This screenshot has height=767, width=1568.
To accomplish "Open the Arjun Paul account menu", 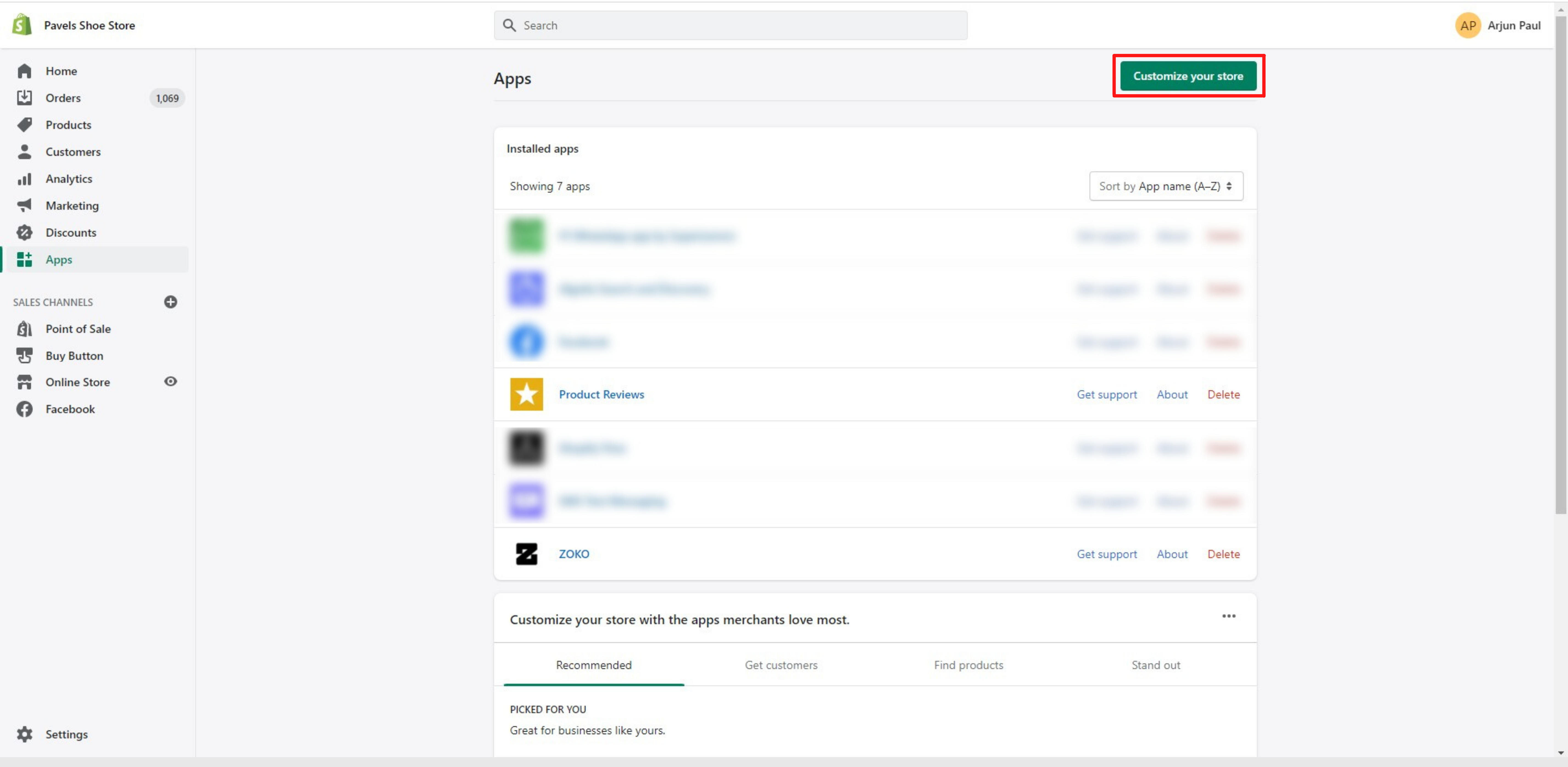I will pyautogui.click(x=1497, y=25).
